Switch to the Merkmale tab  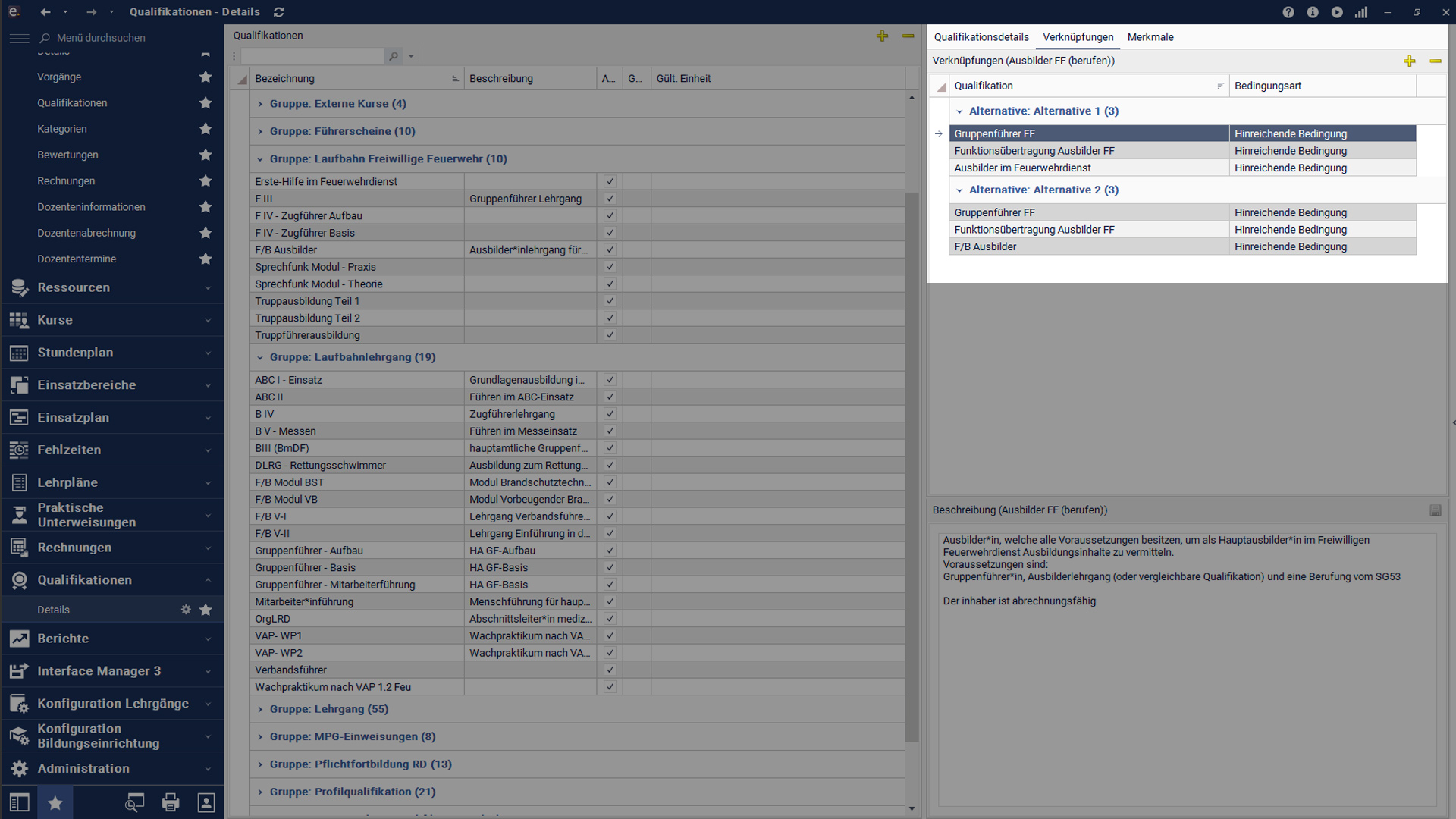click(x=1150, y=37)
